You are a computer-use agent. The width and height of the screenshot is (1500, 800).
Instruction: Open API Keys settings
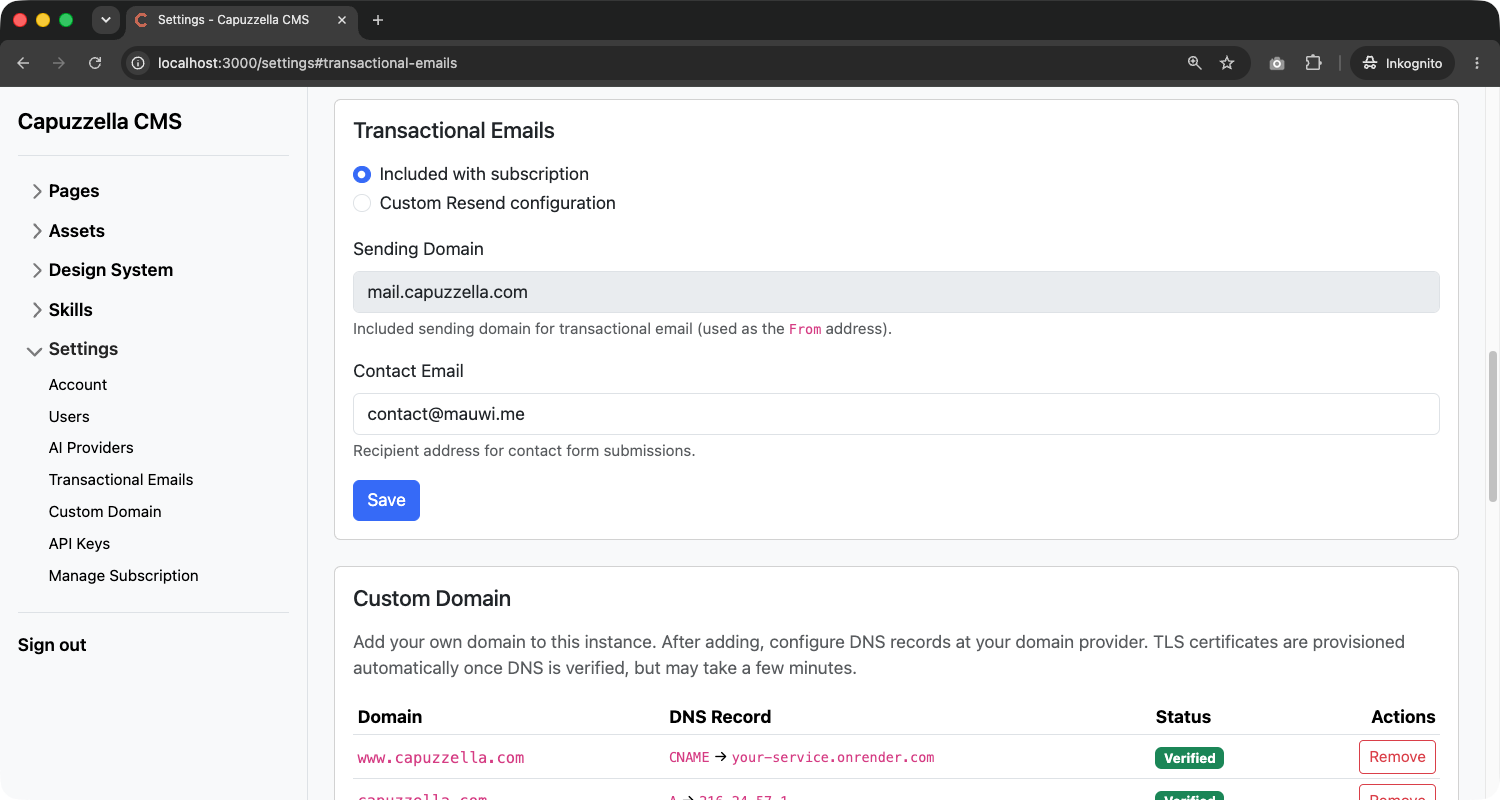pos(79,544)
